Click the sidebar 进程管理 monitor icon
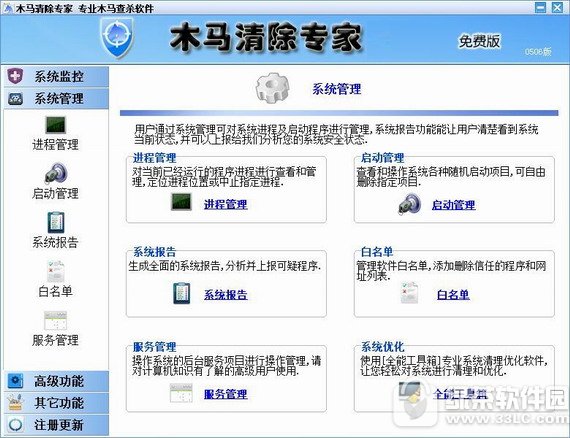This screenshot has height=438, width=570. click(56, 125)
